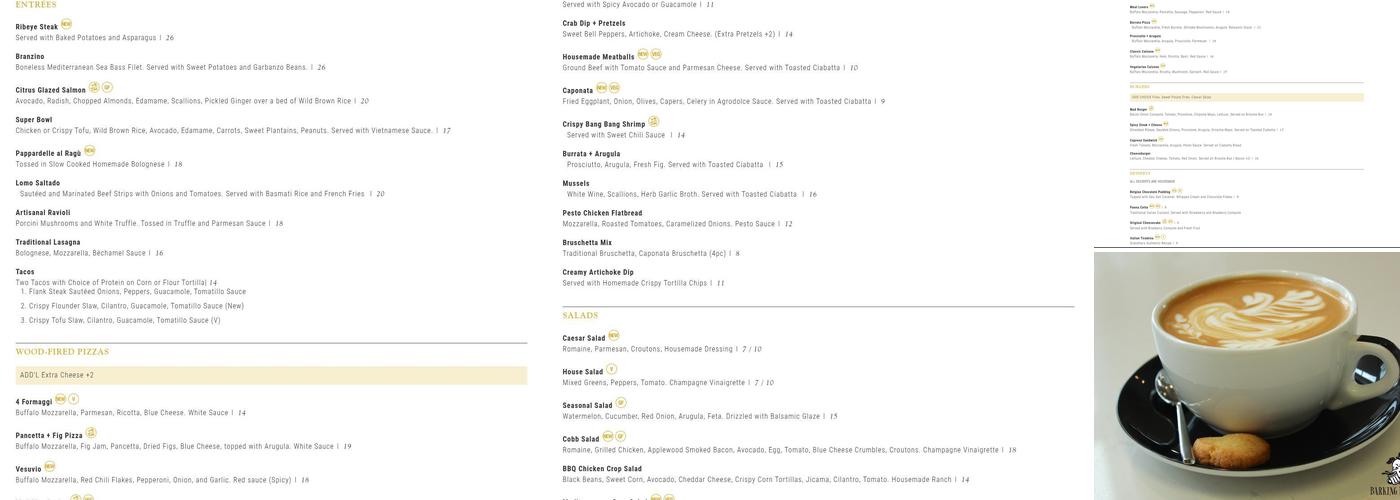The width and height of the screenshot is (1400, 500).
Task: Click the Creamy Artichoke Dip item name
Action: click(598, 272)
